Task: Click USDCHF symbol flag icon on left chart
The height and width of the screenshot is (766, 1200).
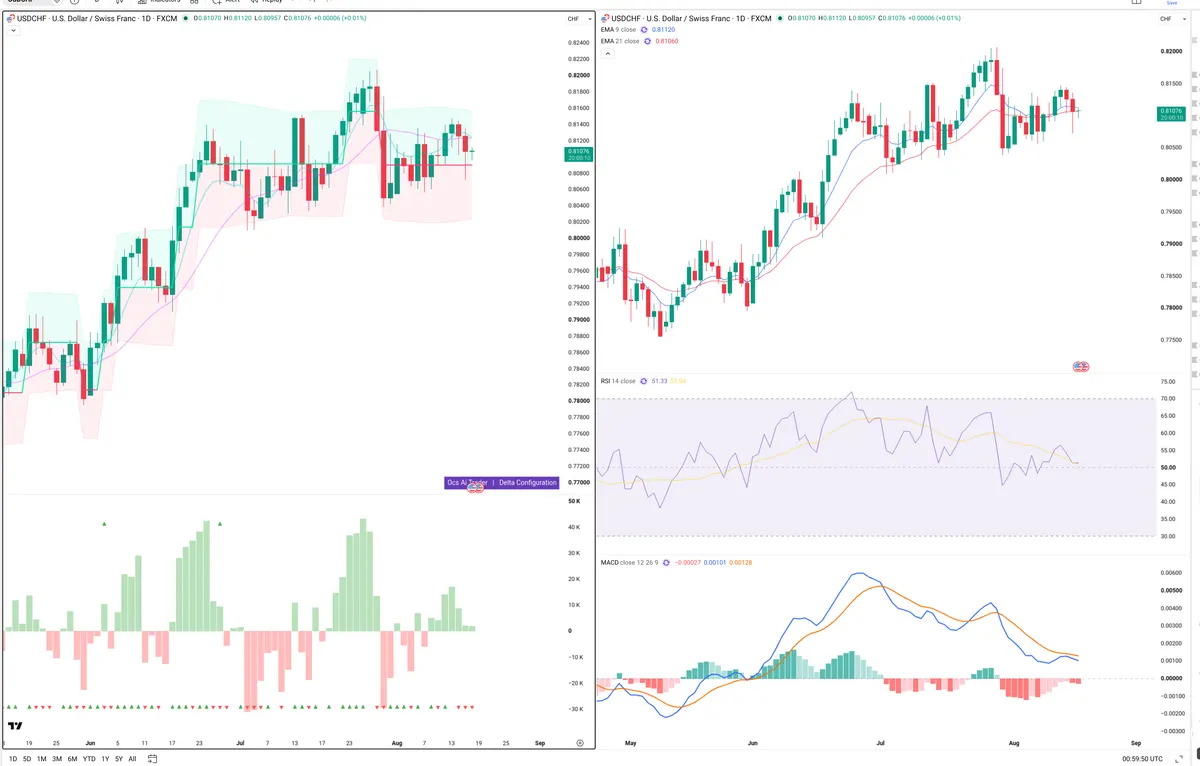Action: (x=9, y=19)
